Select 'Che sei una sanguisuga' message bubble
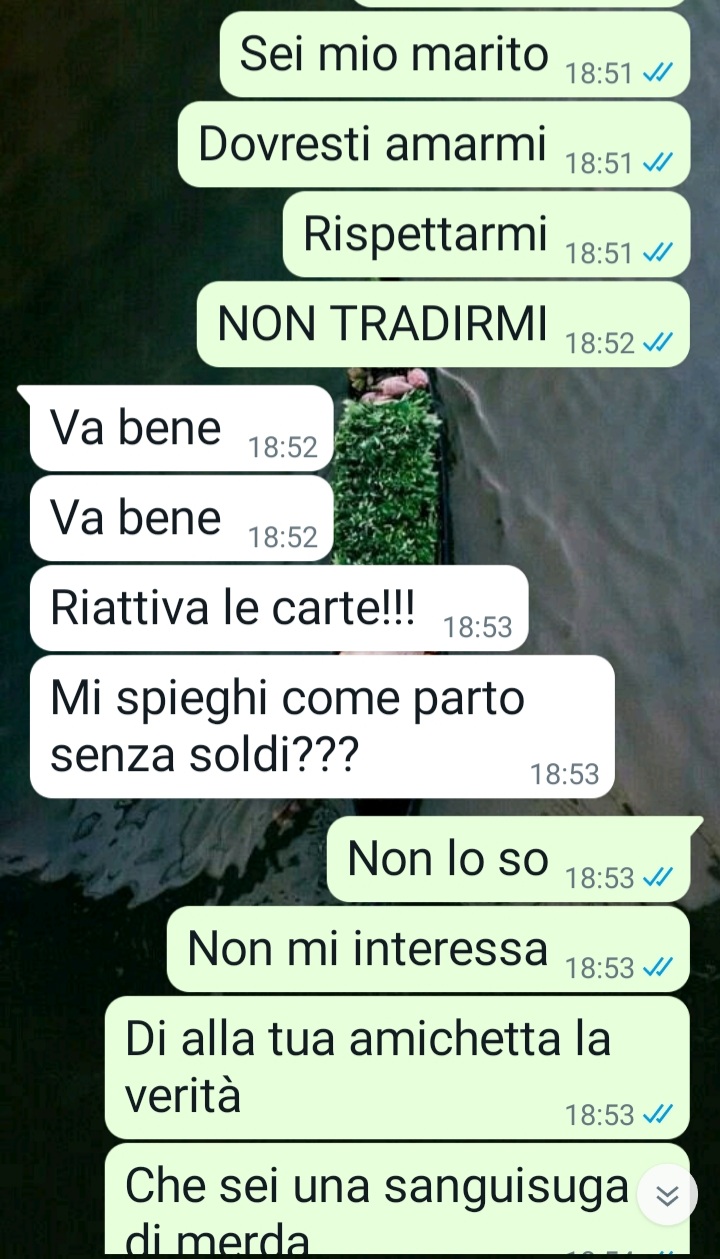Image resolution: width=720 pixels, height=1259 pixels. pyautogui.click(x=398, y=1200)
